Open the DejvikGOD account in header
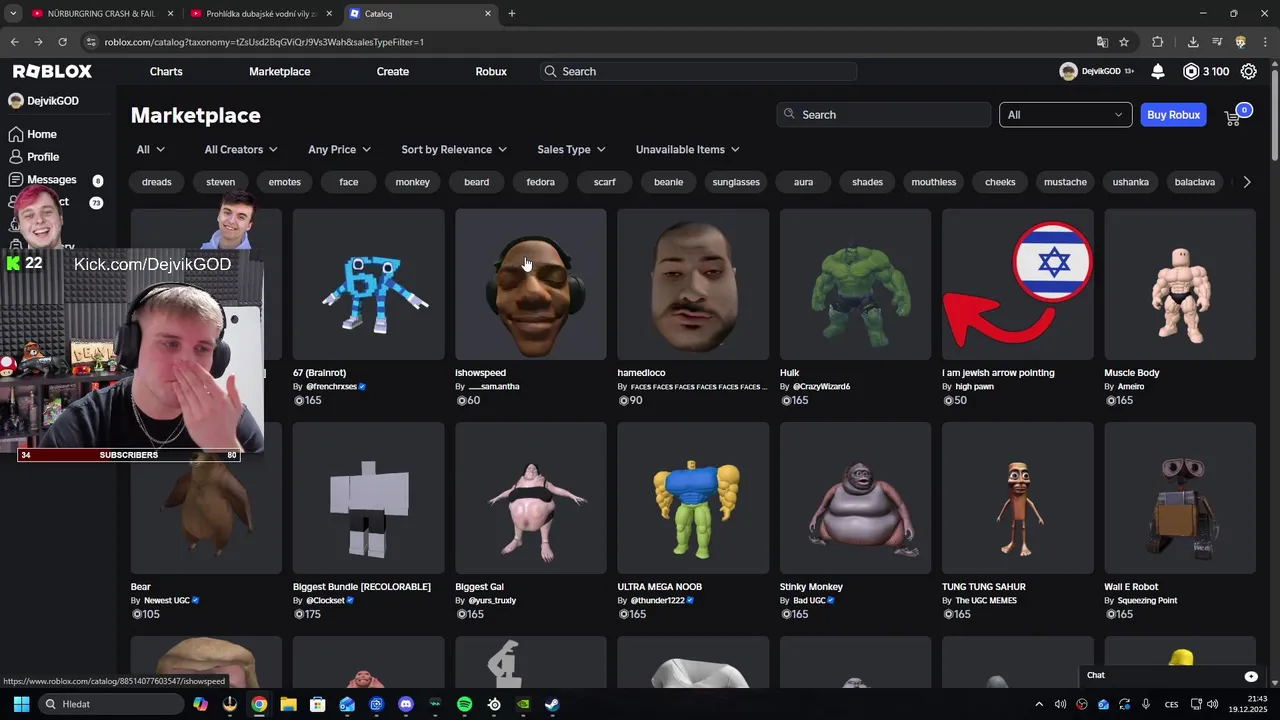 (x=1096, y=71)
